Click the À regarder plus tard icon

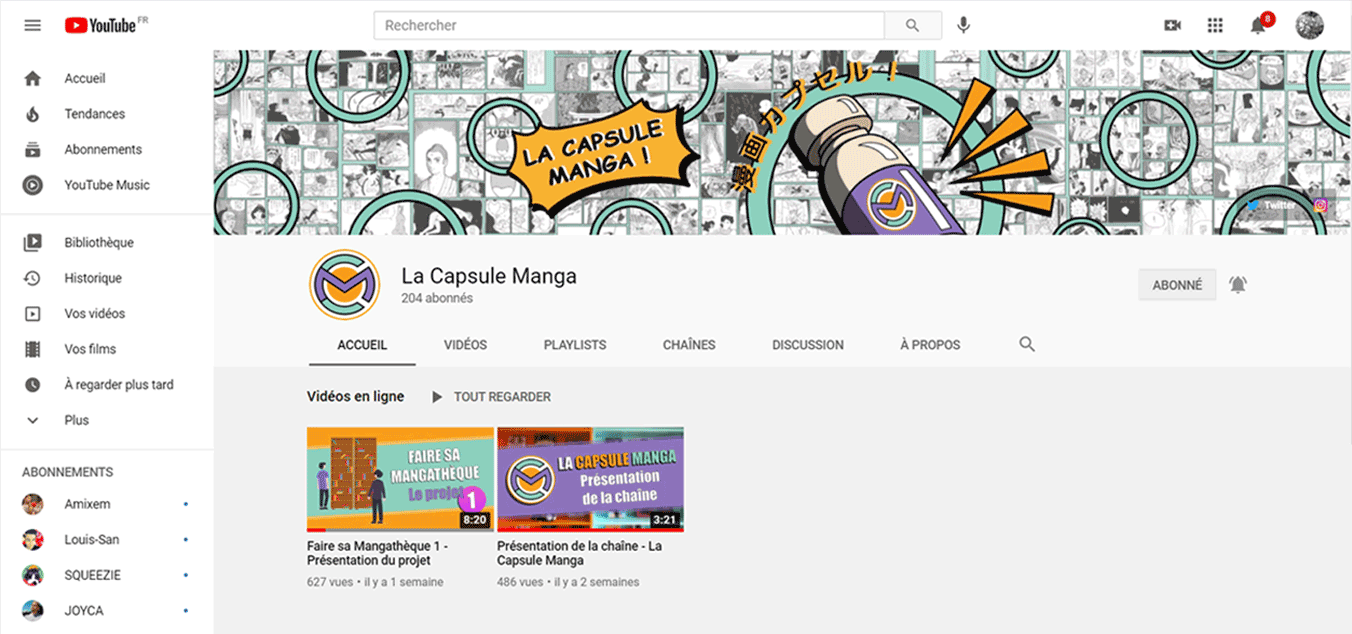pyautogui.click(x=33, y=384)
